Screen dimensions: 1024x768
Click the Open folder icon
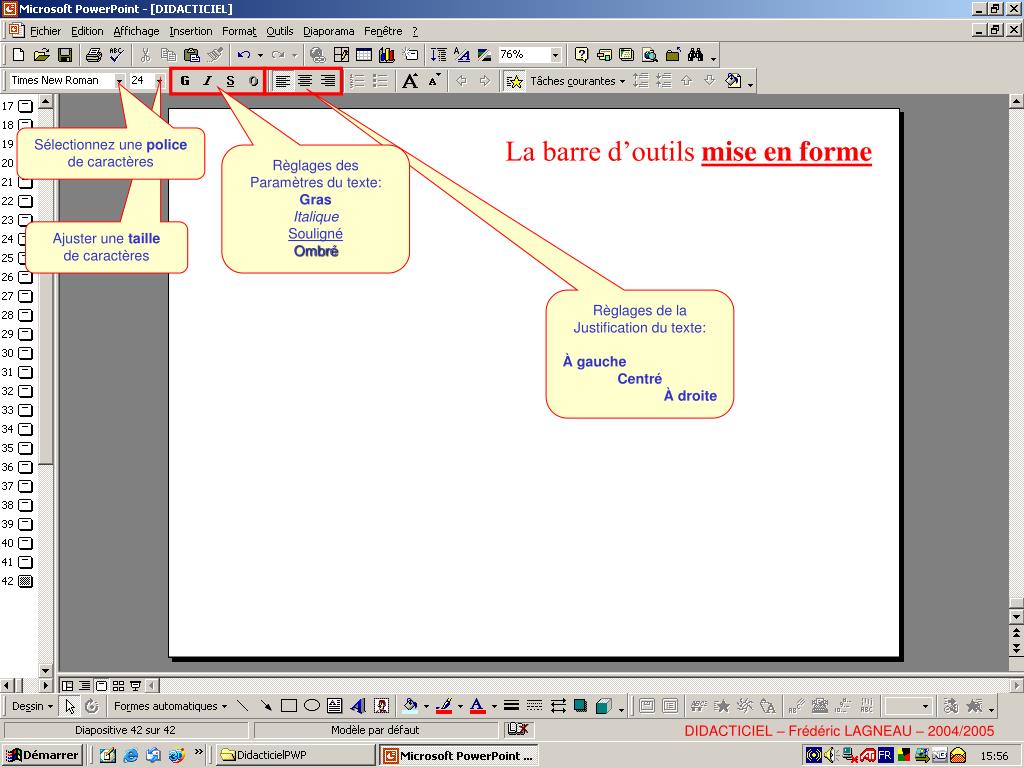click(41, 55)
